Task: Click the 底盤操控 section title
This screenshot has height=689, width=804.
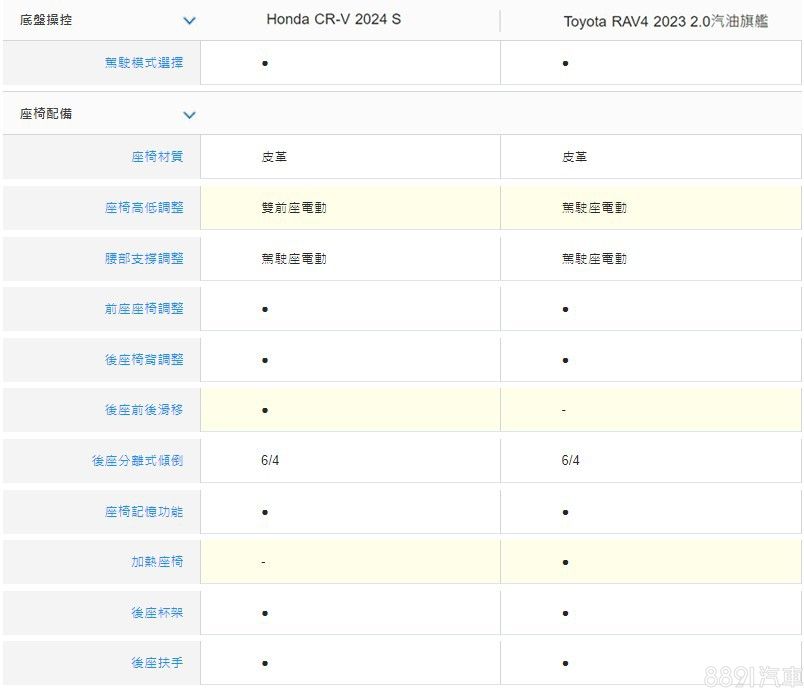Action: point(46,20)
